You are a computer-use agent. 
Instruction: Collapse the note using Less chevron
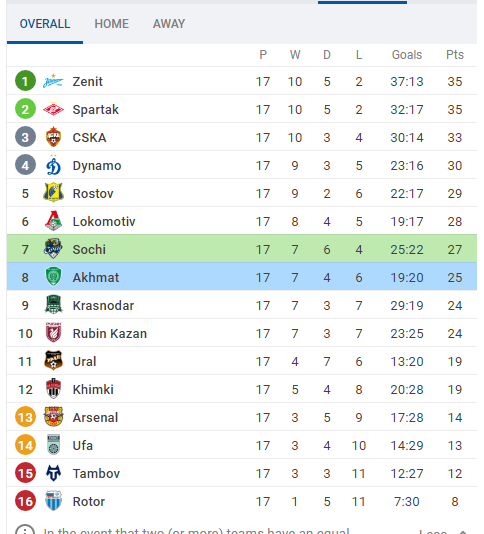[463, 531]
